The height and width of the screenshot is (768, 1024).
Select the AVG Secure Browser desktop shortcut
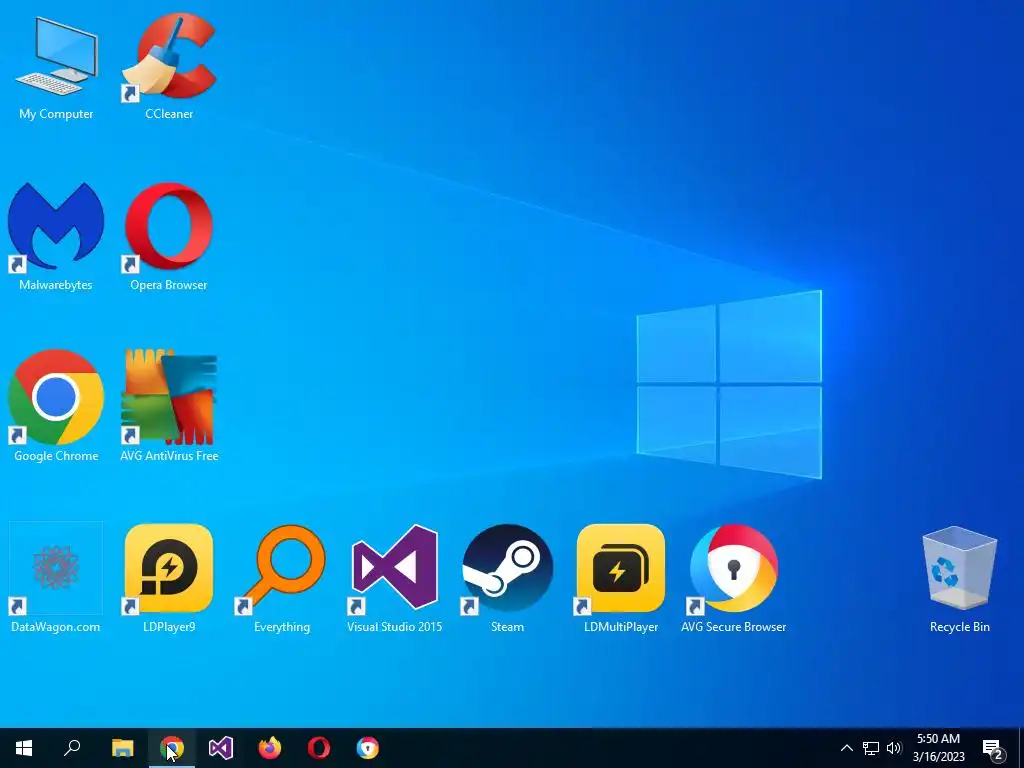(733, 577)
